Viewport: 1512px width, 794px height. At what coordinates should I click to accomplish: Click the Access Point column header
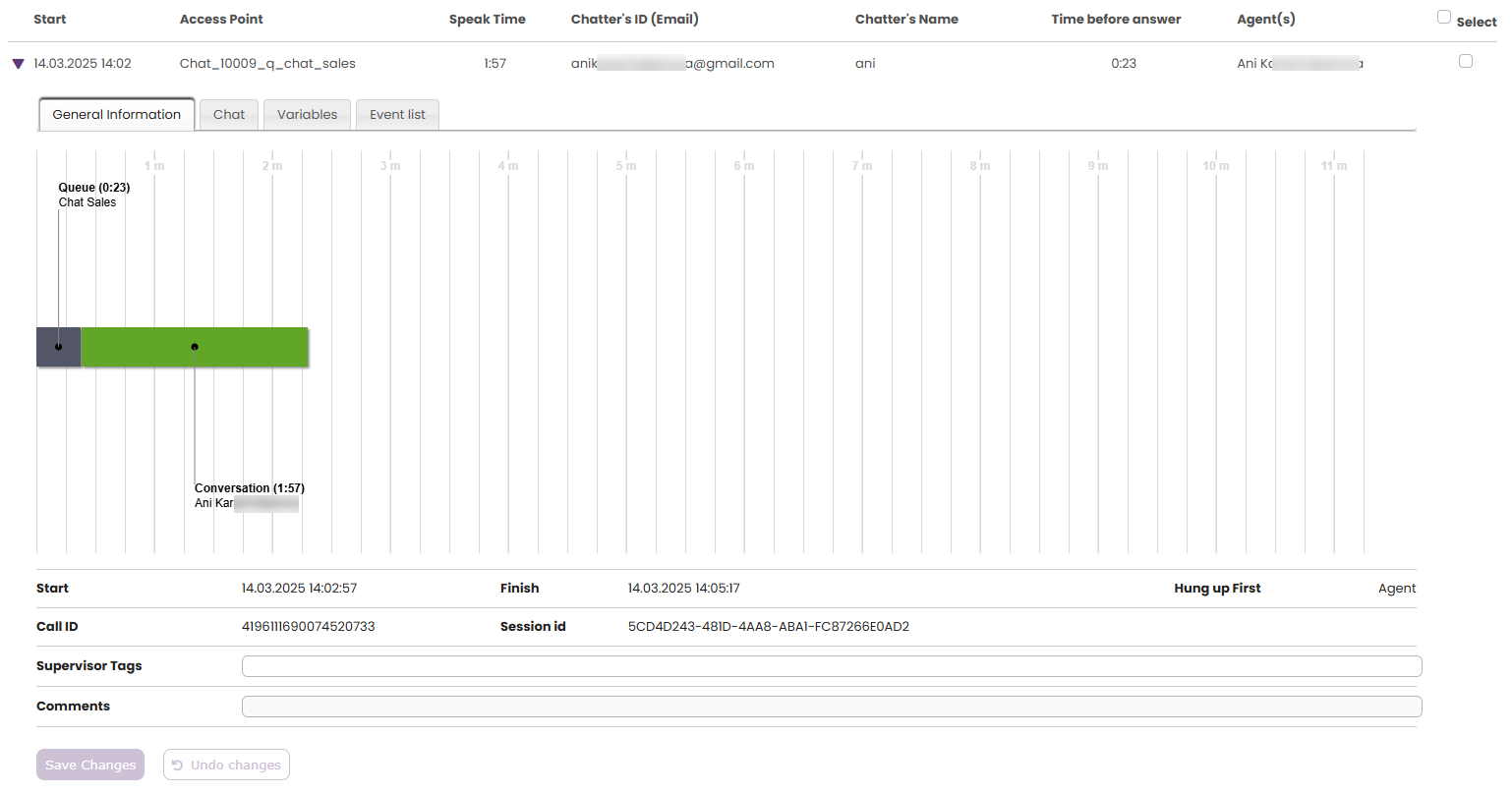pos(221,20)
